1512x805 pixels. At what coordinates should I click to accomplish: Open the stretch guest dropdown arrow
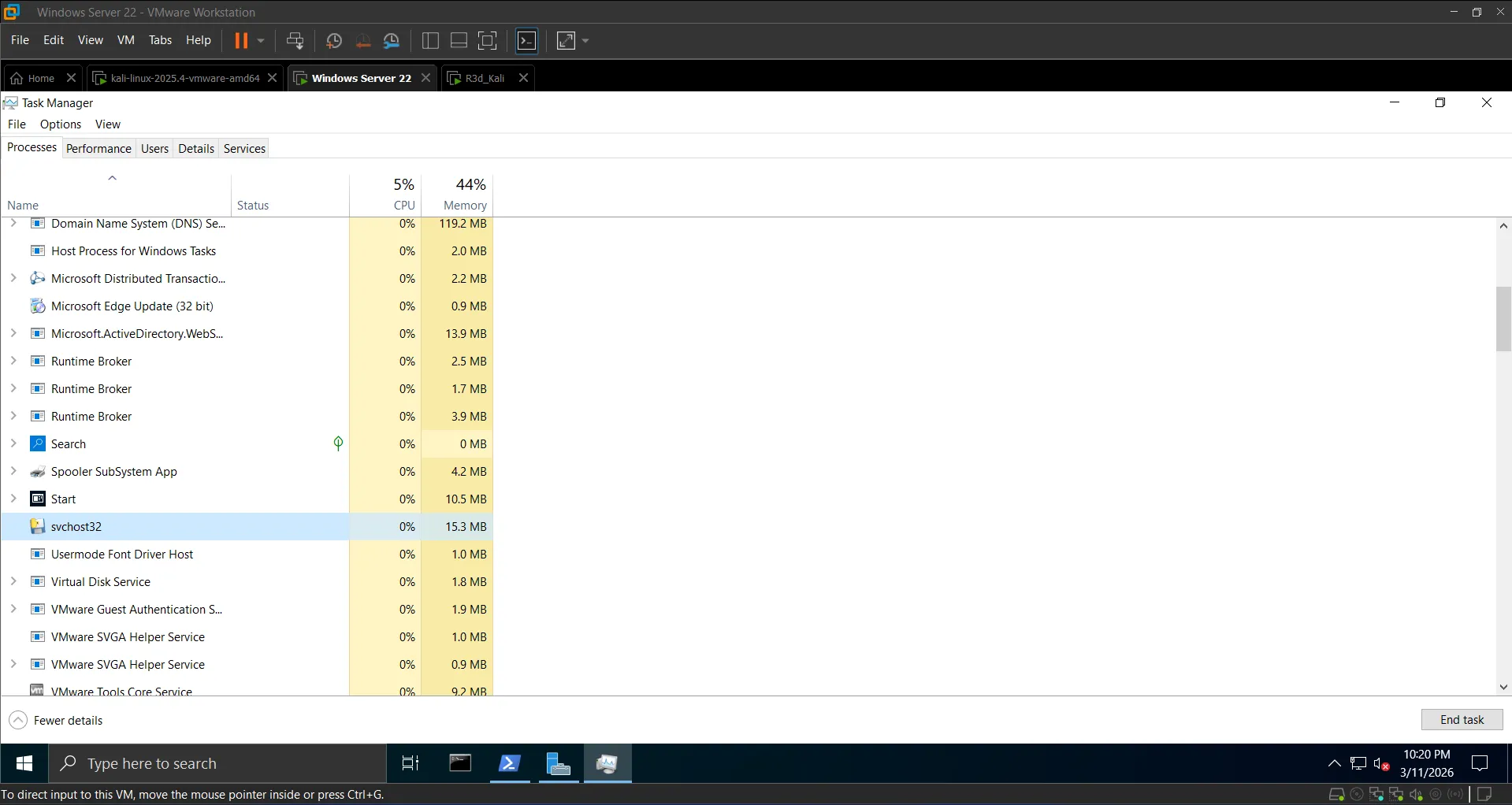[585, 41]
